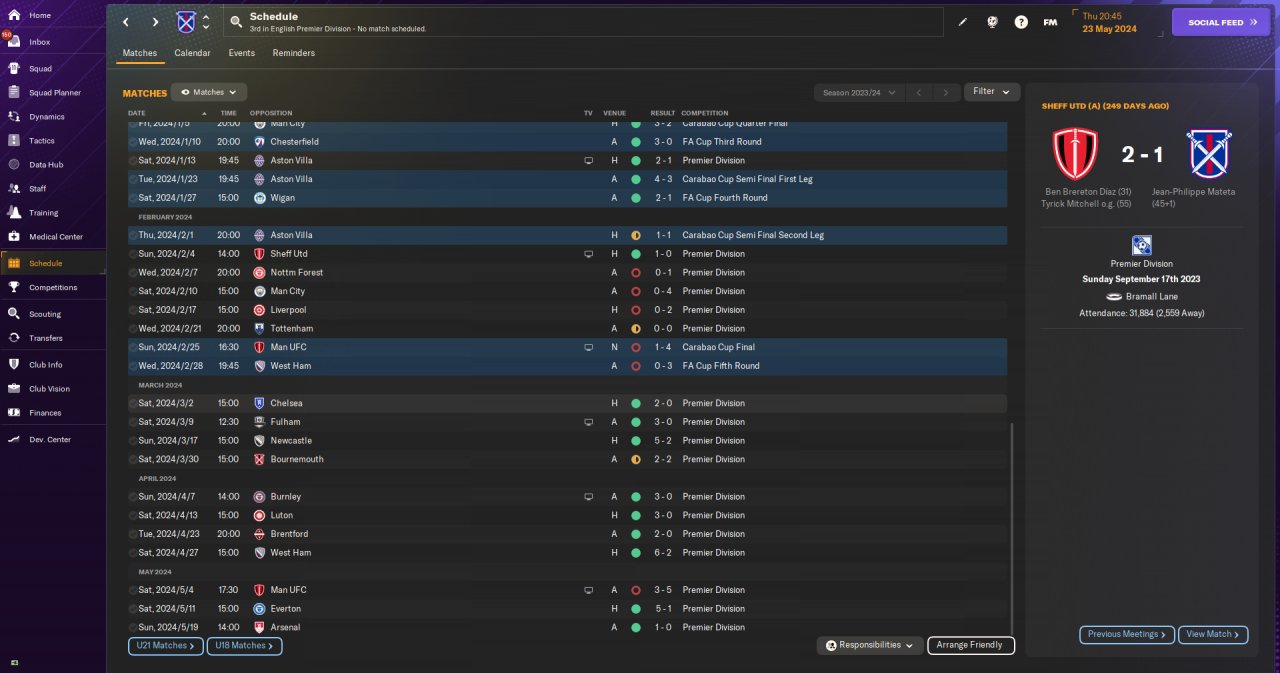The height and width of the screenshot is (673, 1280).
Task: Open the Social Feed button
Action: point(1220,22)
